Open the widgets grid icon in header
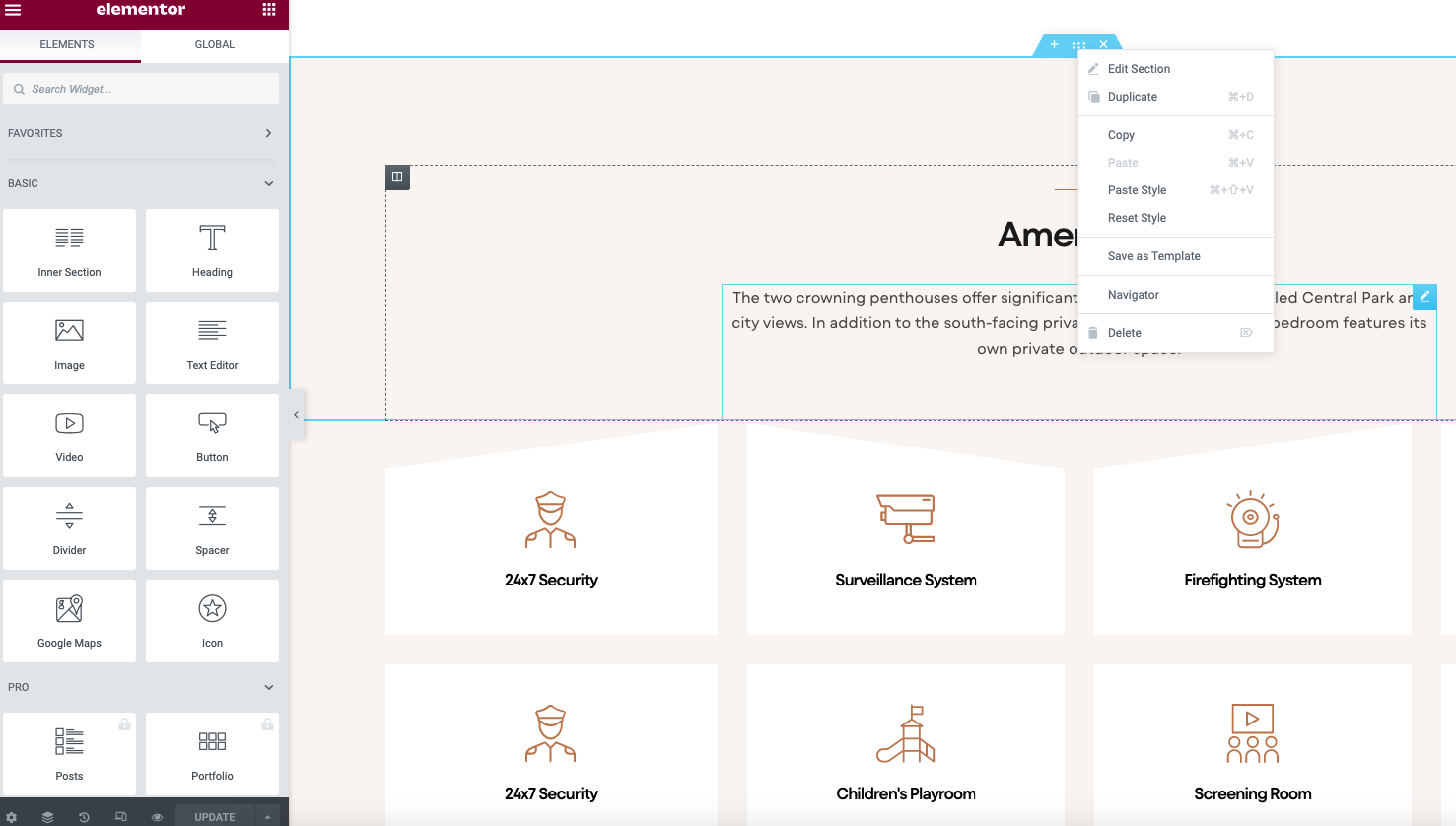This screenshot has height=826, width=1456. [269, 10]
